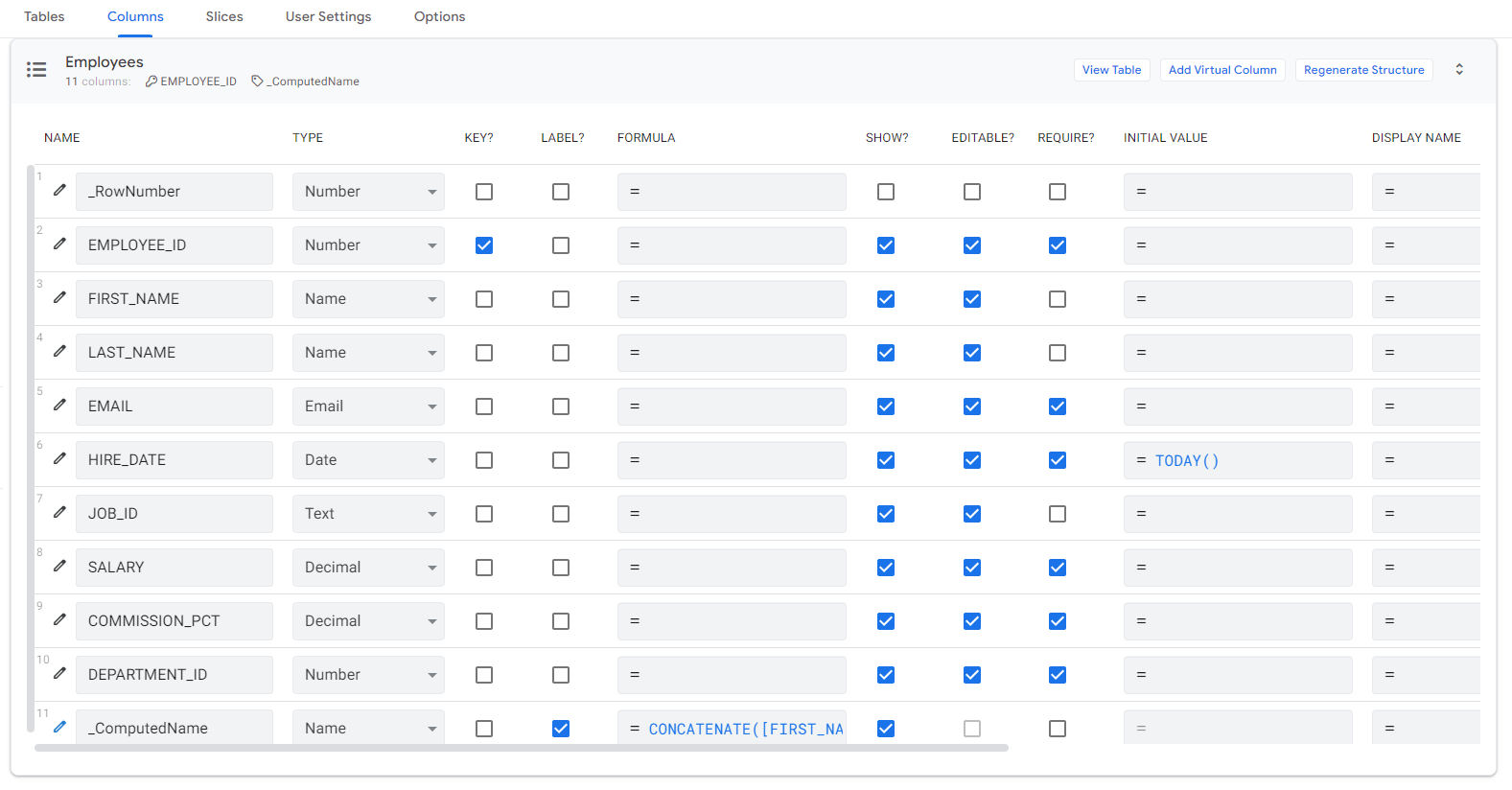
Task: Open the Email type dropdown
Action: click(x=368, y=407)
